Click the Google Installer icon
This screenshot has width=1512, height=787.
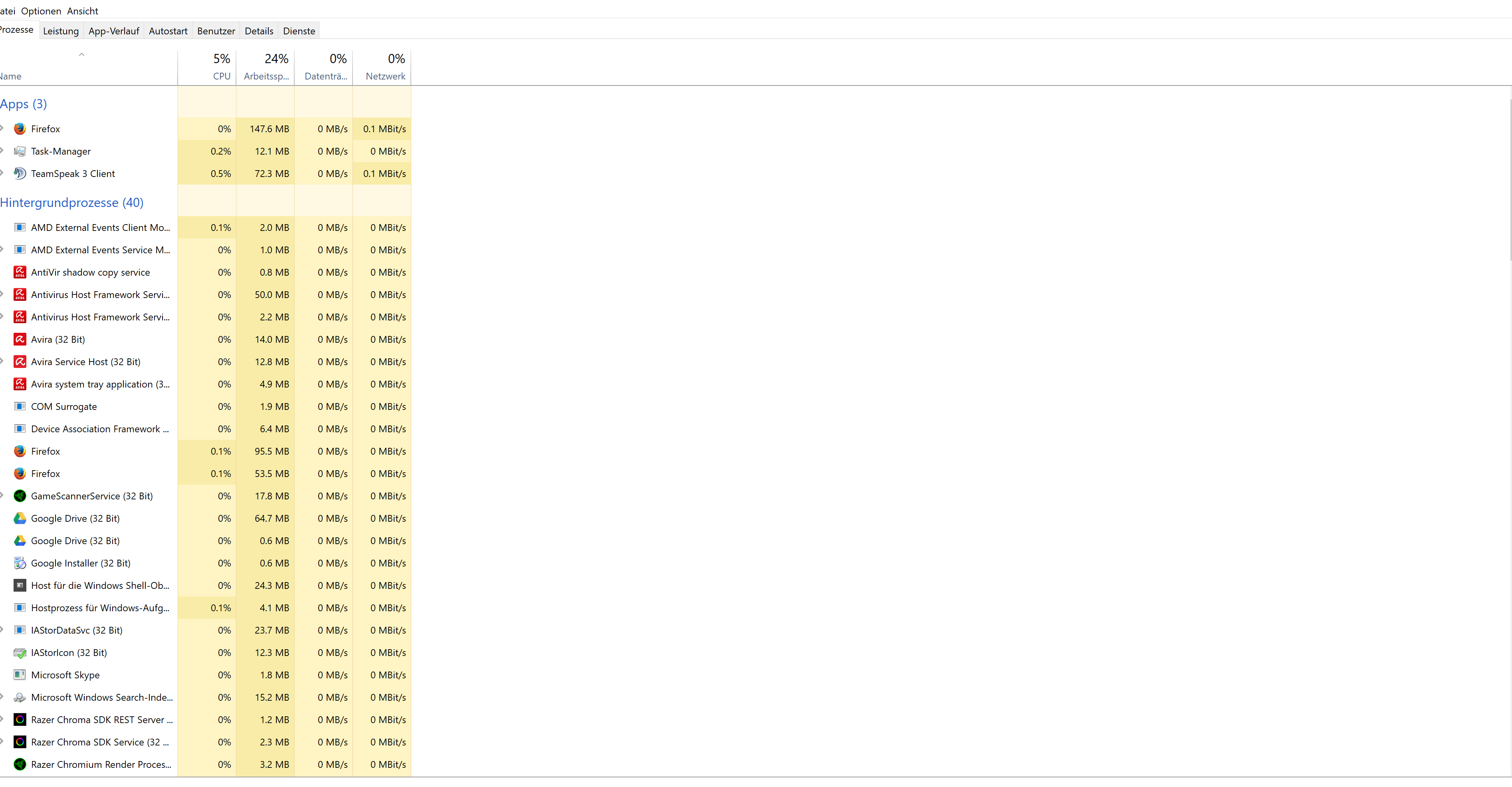click(x=20, y=562)
